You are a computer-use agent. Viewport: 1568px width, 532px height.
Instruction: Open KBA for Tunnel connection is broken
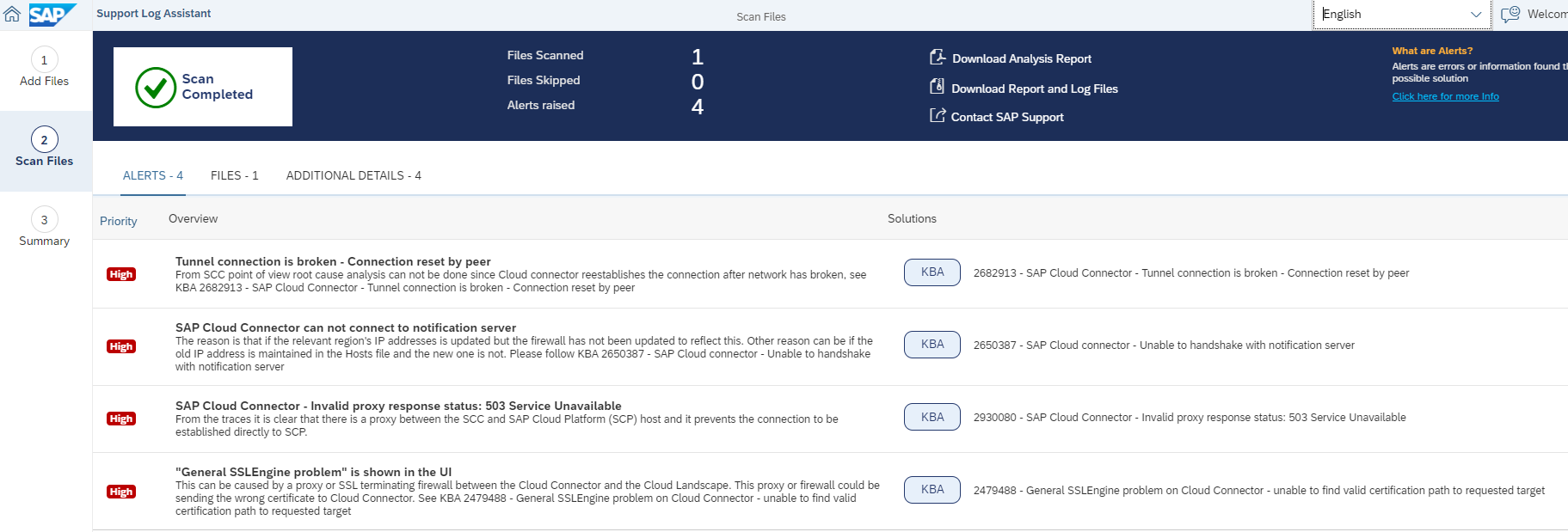pyautogui.click(x=932, y=272)
